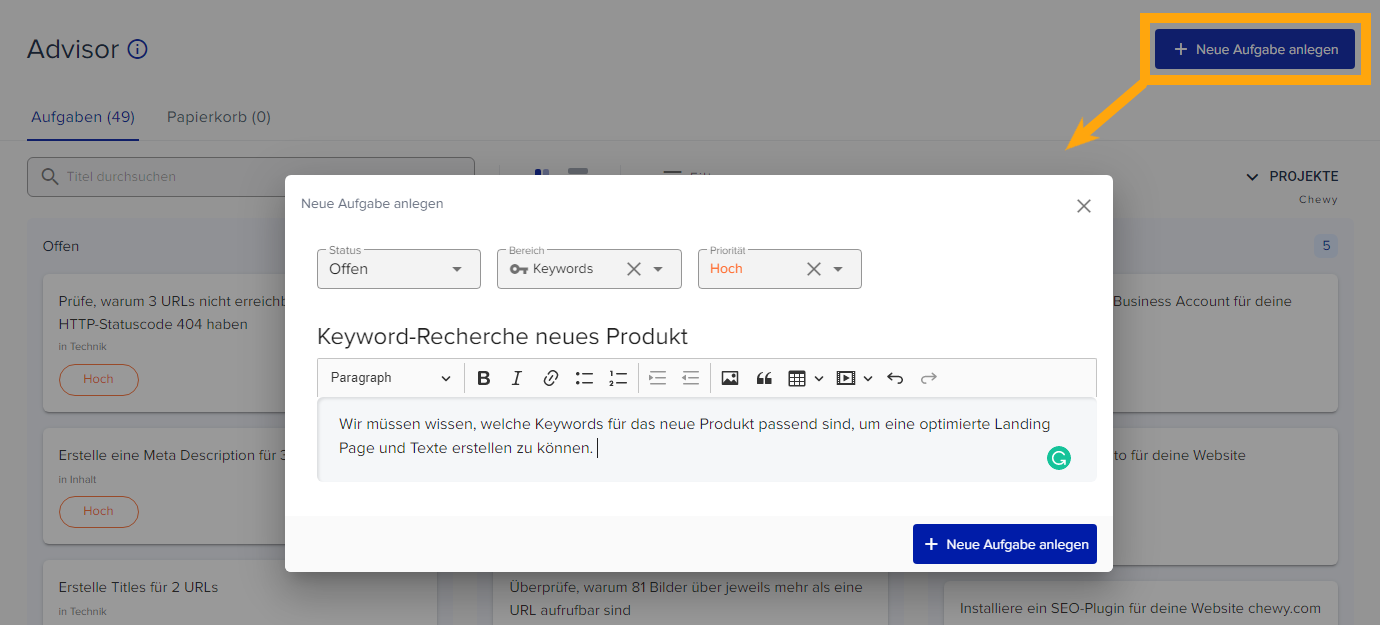Image resolution: width=1380 pixels, height=625 pixels.
Task: Click the count badge showing 5
Action: click(1326, 246)
